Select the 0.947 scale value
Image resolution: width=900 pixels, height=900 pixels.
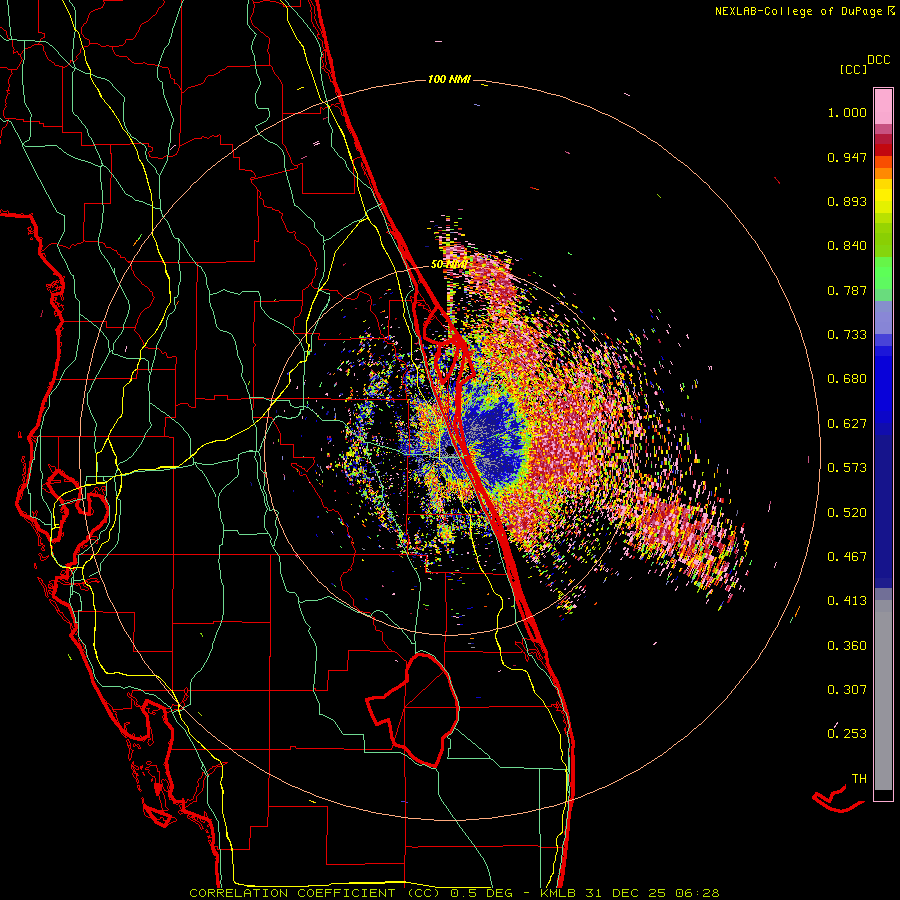coord(847,157)
